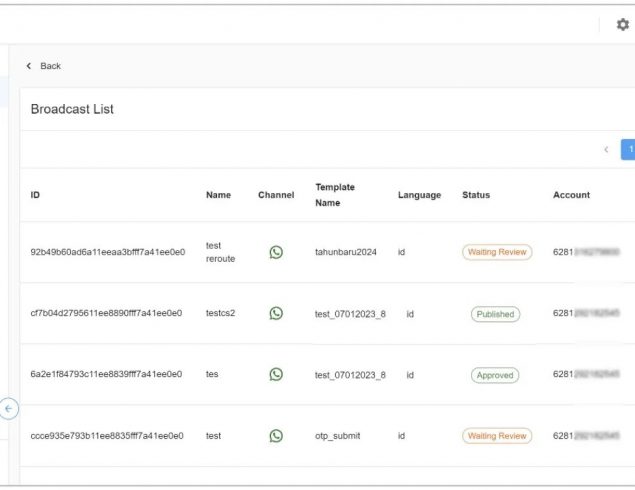Screen dimensions: 635x490
Task: Open broadcast ID 92b49b60ad6a11eeaa3bfff7a41ee0e0
Action: click(108, 252)
